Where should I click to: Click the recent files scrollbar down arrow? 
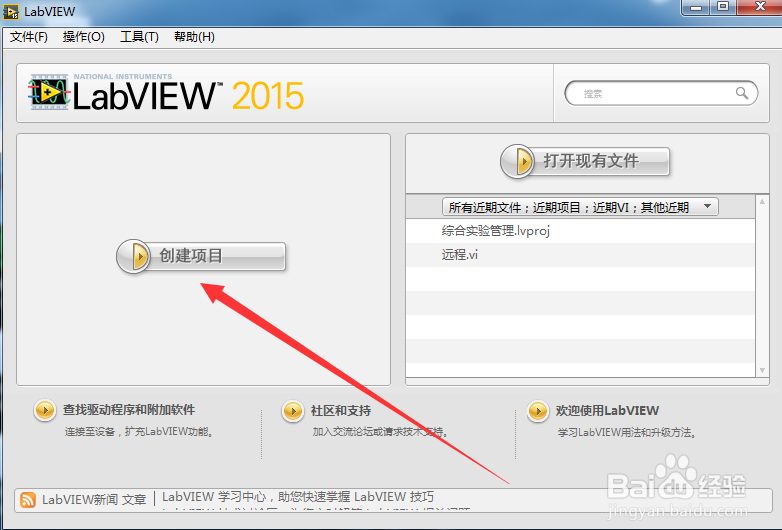pyautogui.click(x=762, y=370)
